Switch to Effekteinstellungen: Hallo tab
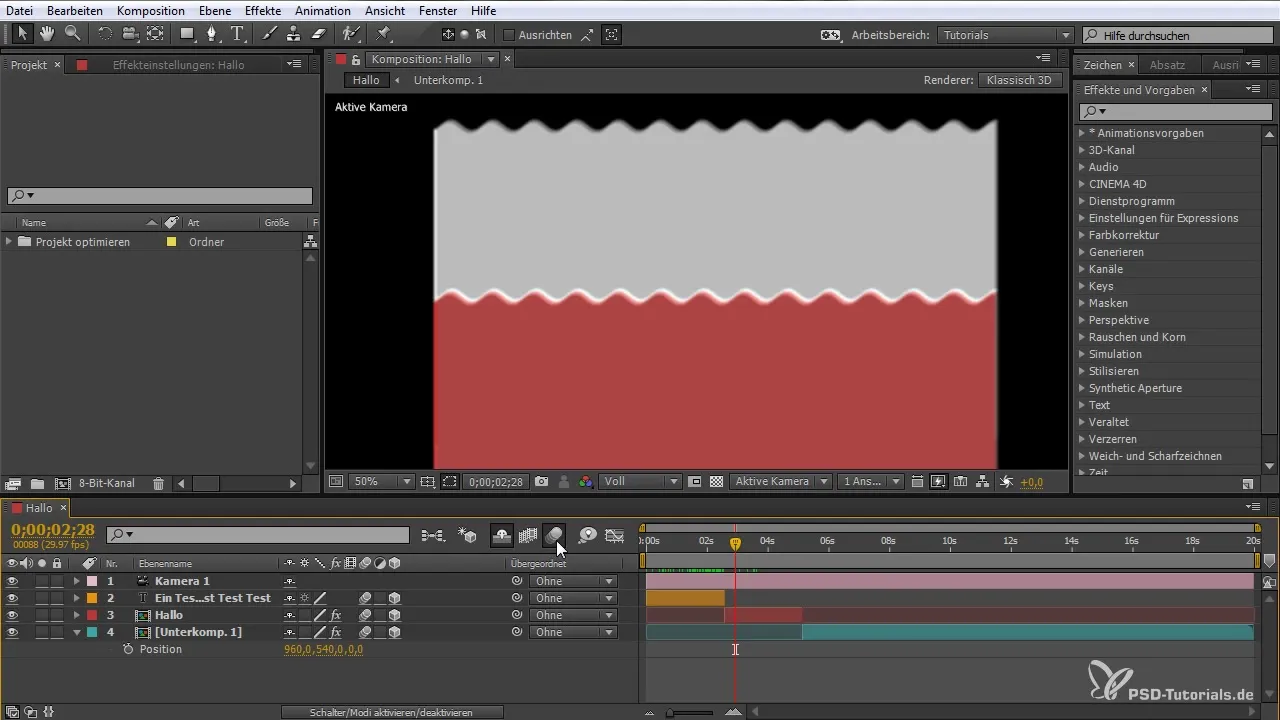 coord(178,64)
